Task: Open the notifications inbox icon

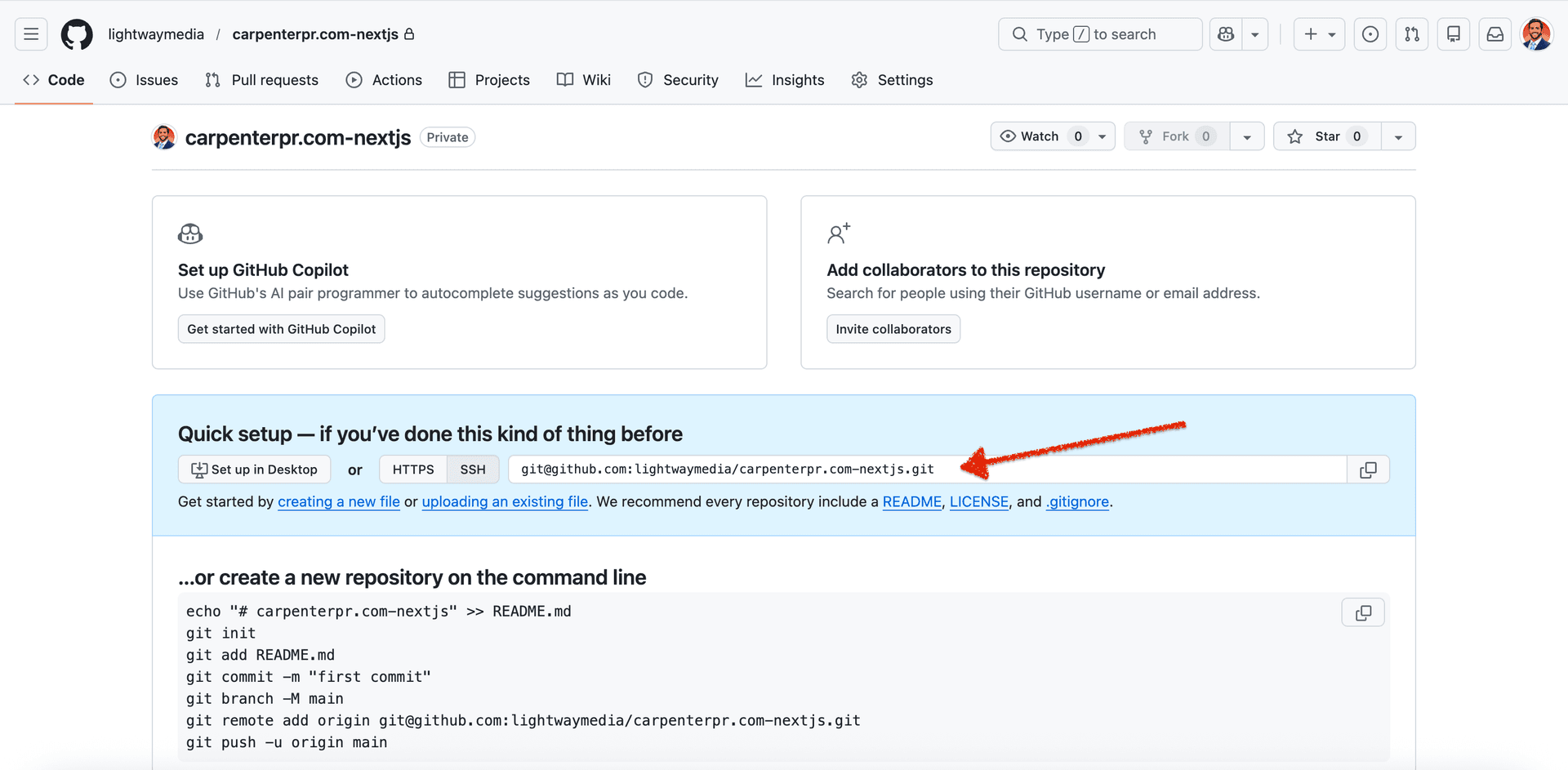Action: pos(1494,34)
